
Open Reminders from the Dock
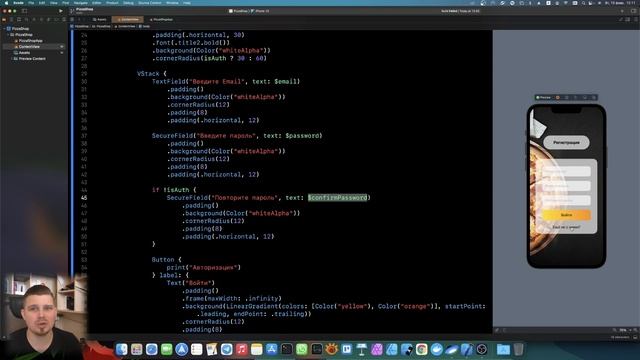click(x=197, y=349)
